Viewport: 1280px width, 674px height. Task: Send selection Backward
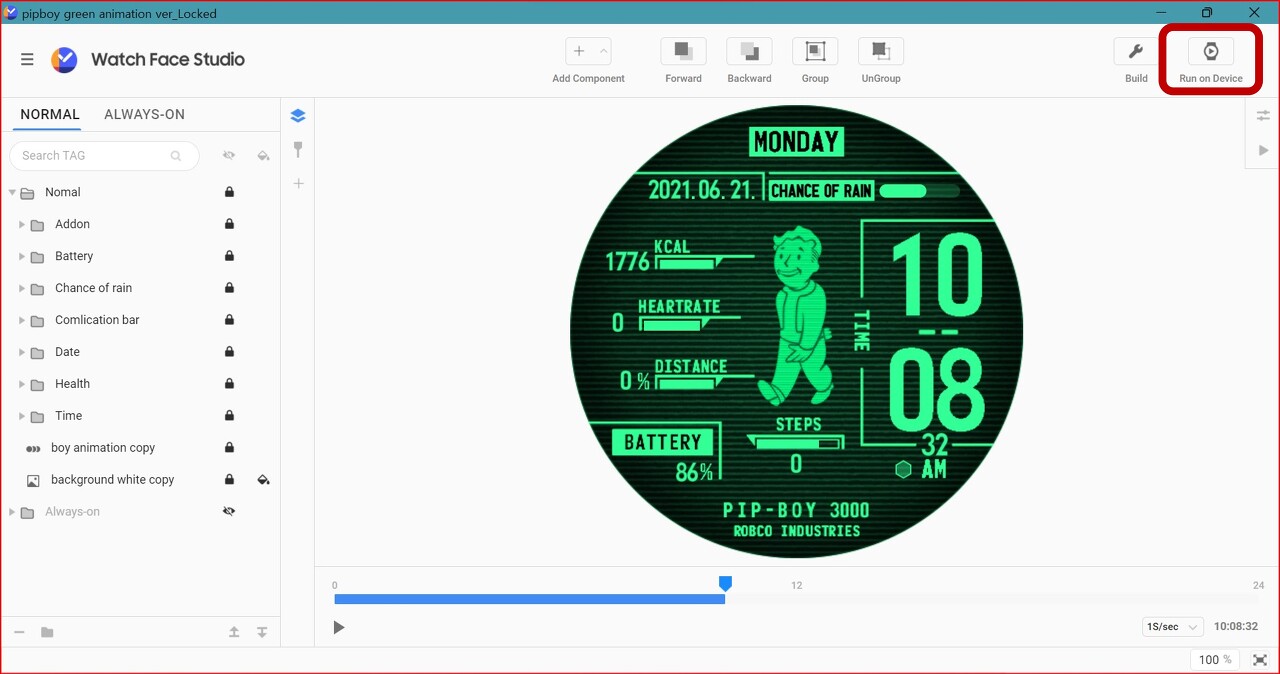click(x=749, y=51)
